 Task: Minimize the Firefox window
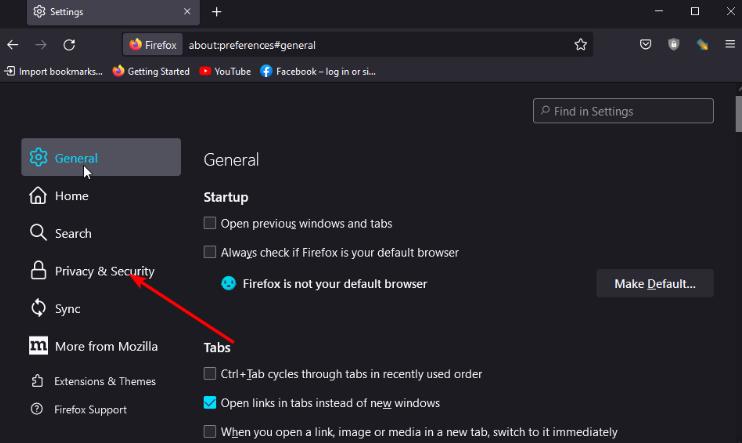tap(659, 11)
